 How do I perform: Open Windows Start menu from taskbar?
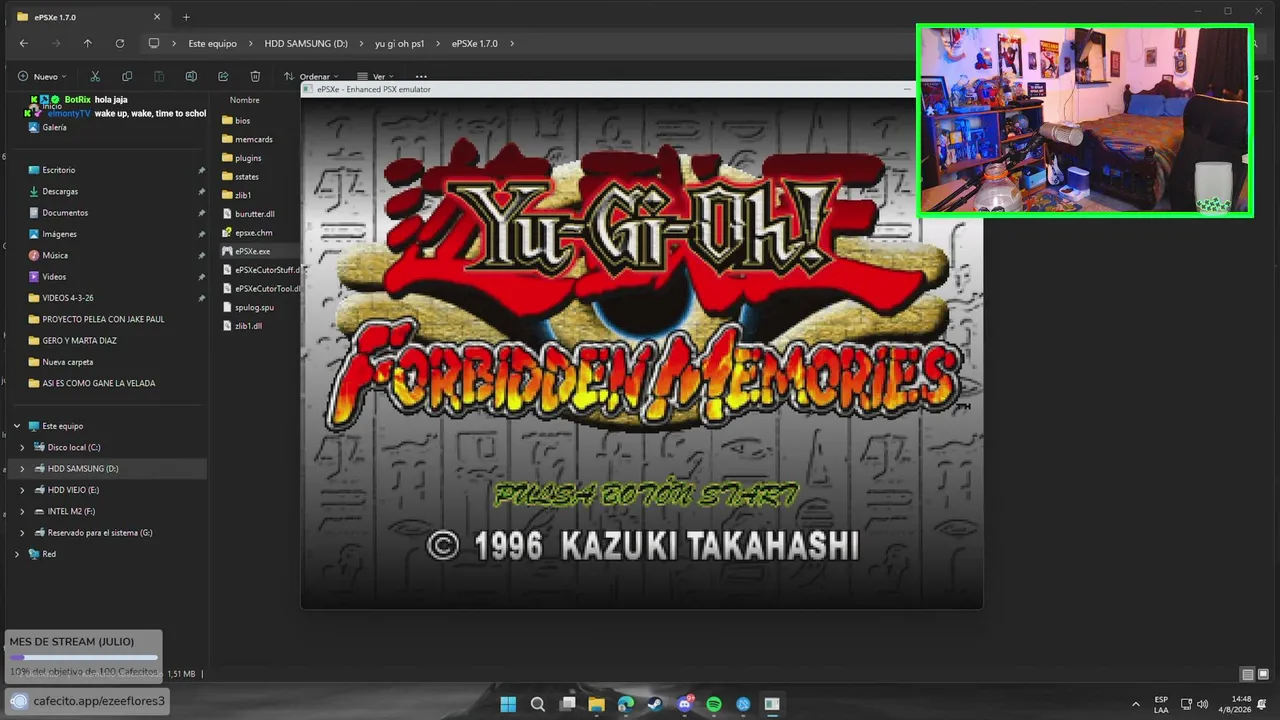click(x=508, y=704)
